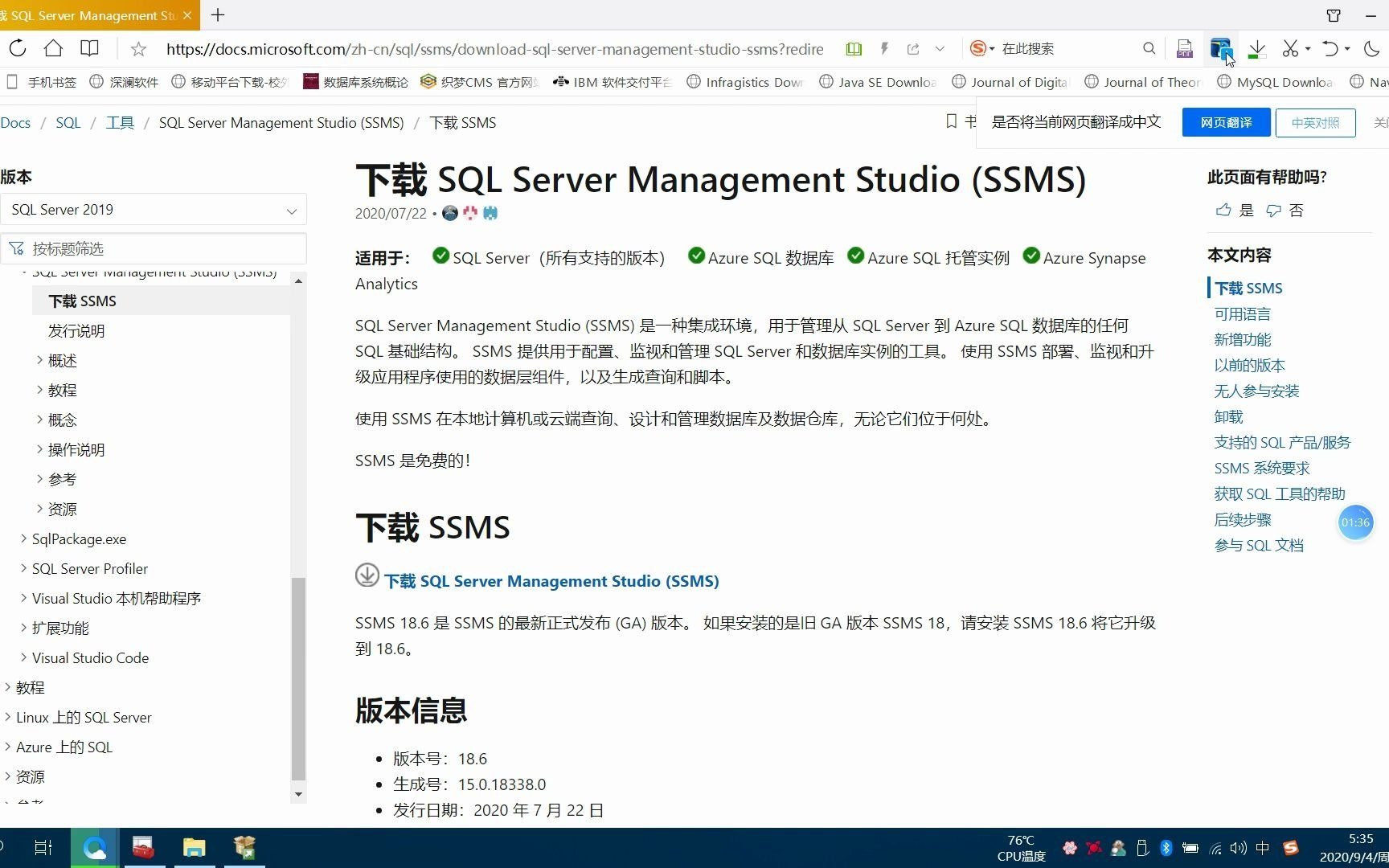
Task: Switch to the 中英对照 option in translate popup
Action: pyautogui.click(x=1315, y=122)
